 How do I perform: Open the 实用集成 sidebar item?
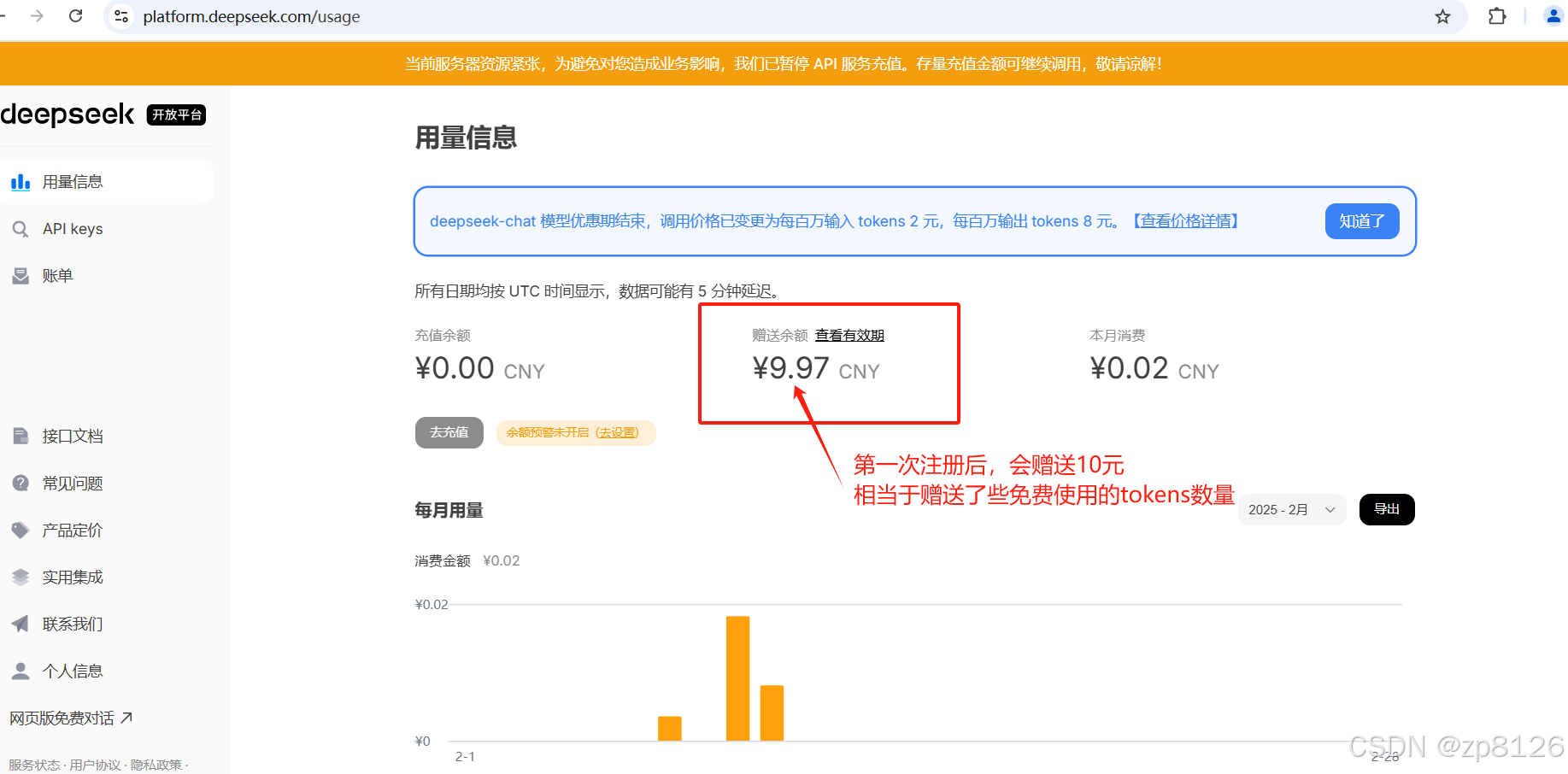pos(107,578)
